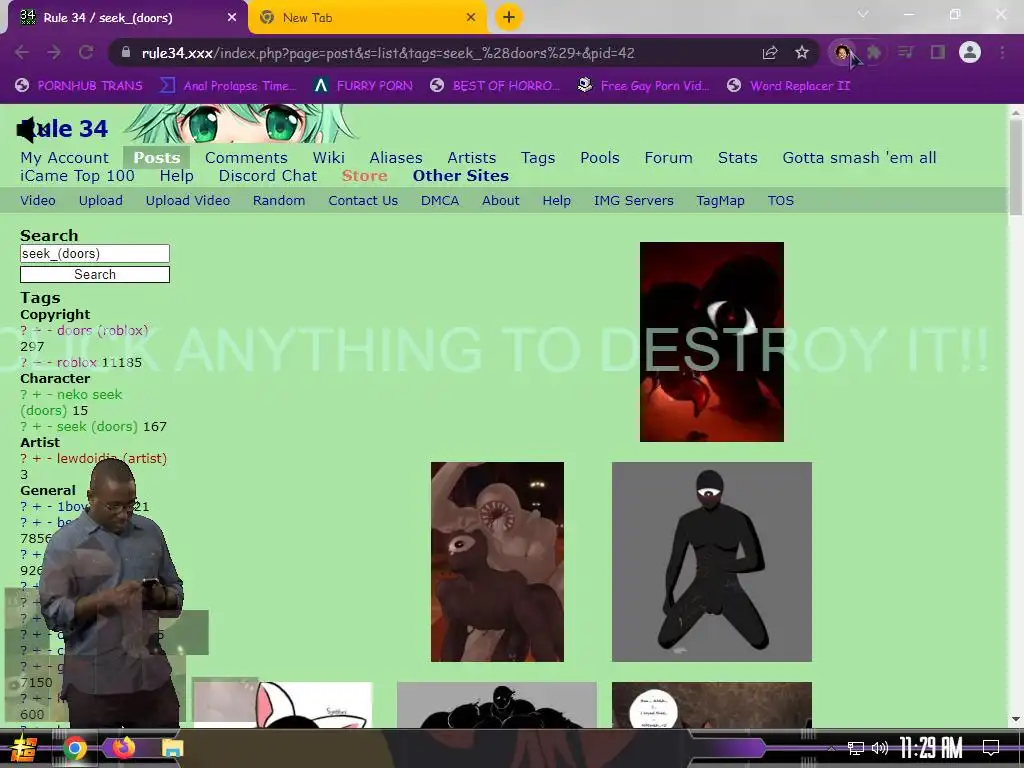This screenshot has height=768, width=1024.
Task: Click the roblox copyright tag
Action: 76,362
